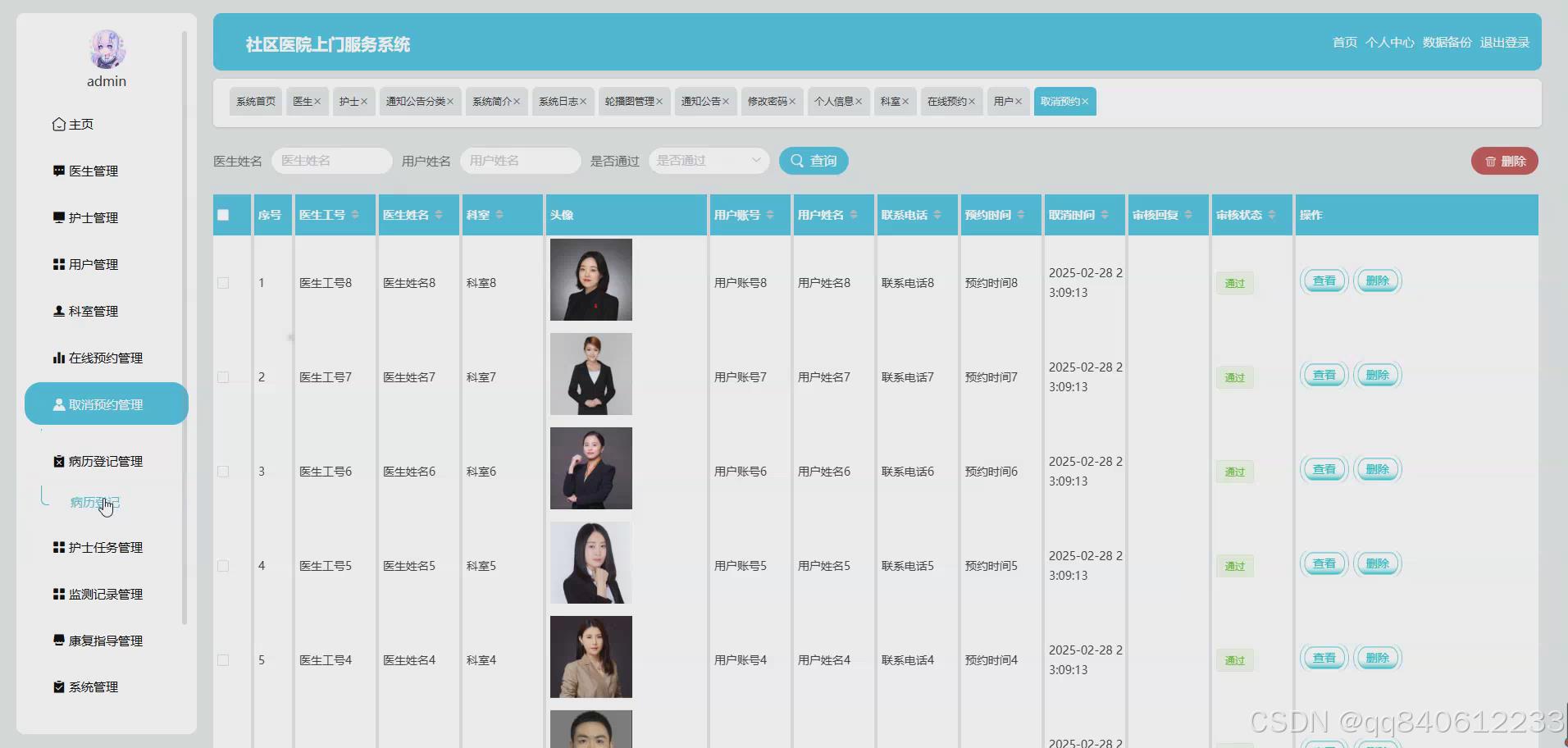Check the row 5 checkbox for 医生工号4
This screenshot has width=1568, height=748.
[223, 660]
